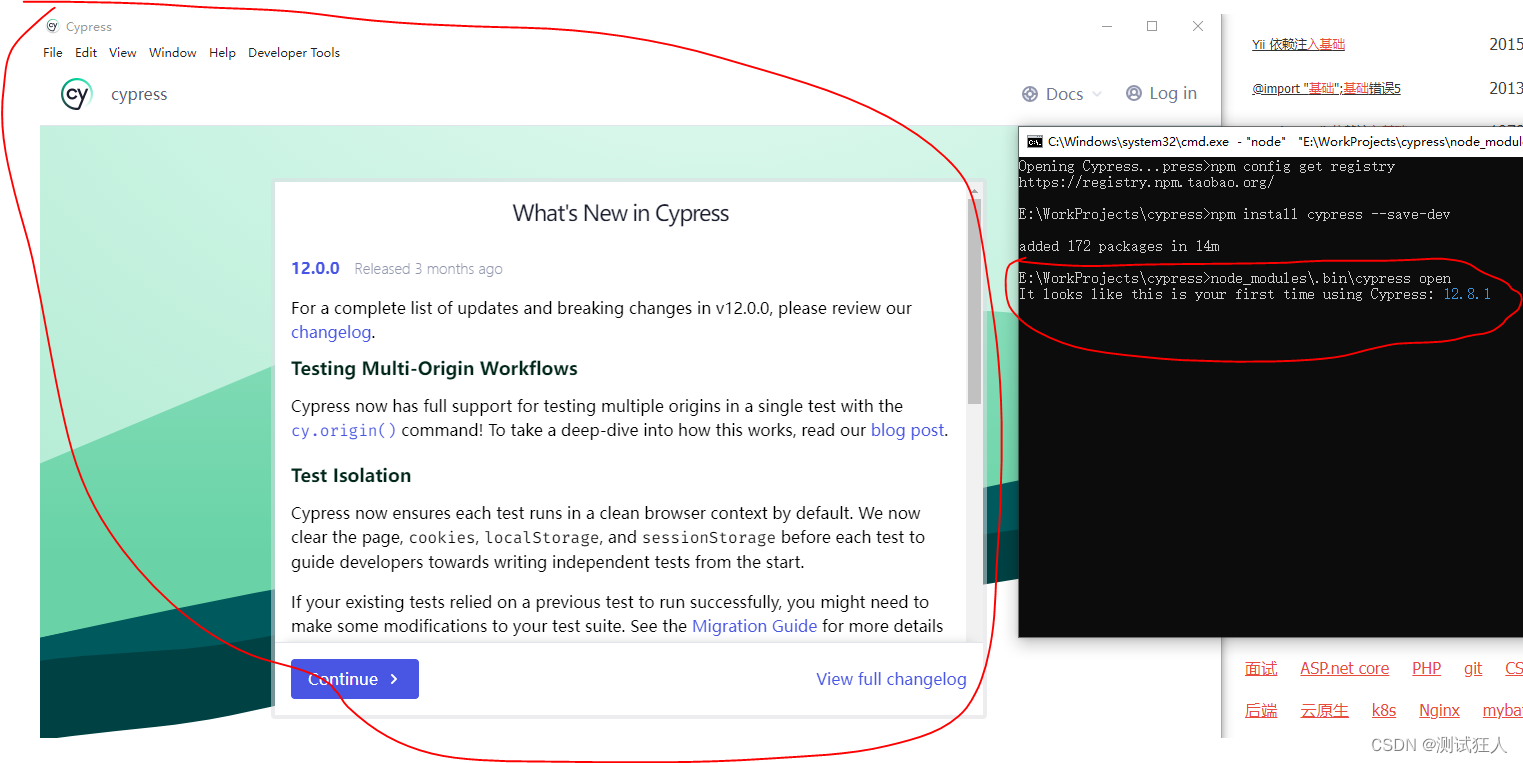Click the Cypress icon in the window title bar

pos(52,26)
